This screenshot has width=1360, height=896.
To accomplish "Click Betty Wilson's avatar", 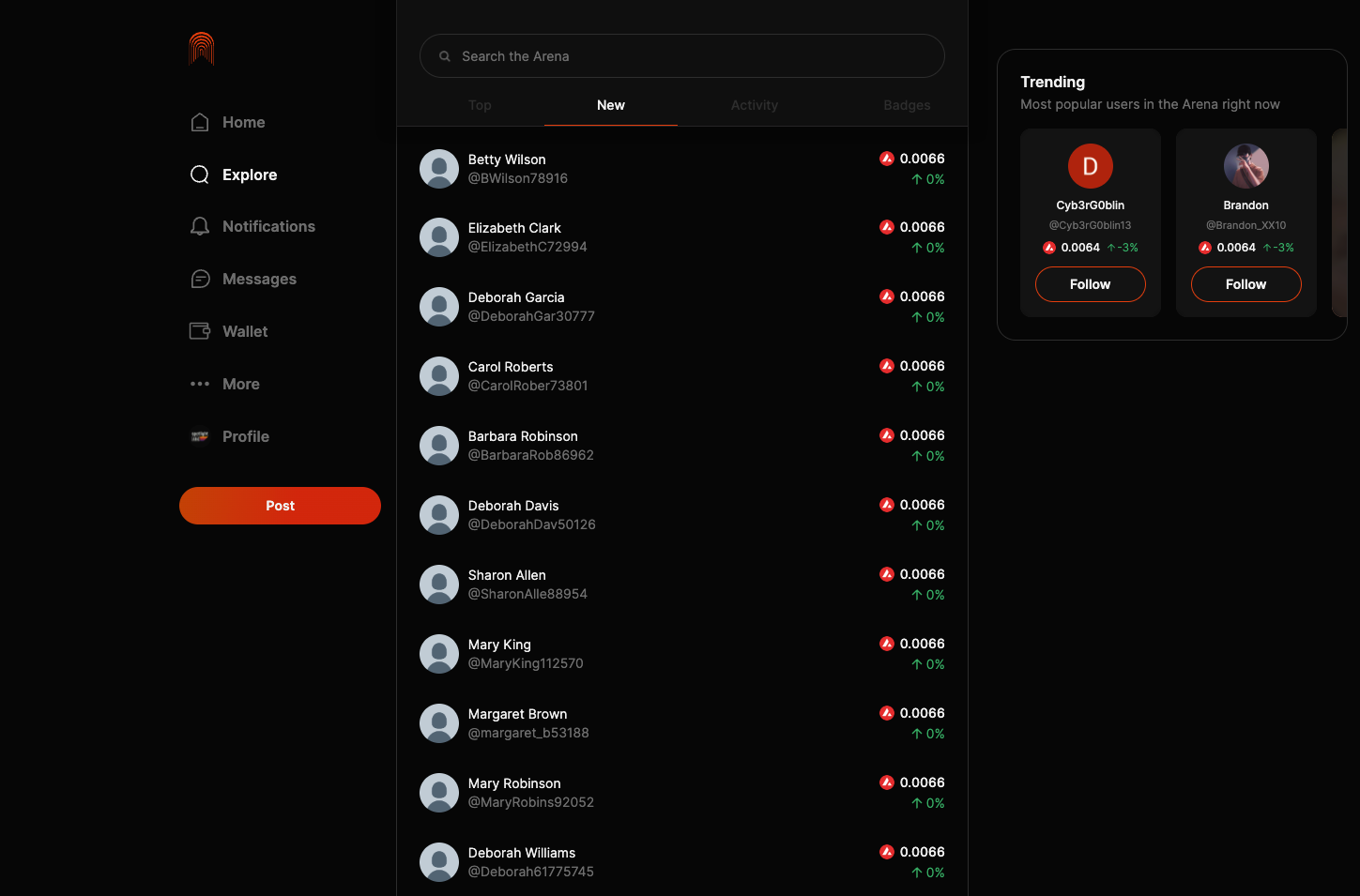I will coord(438,169).
